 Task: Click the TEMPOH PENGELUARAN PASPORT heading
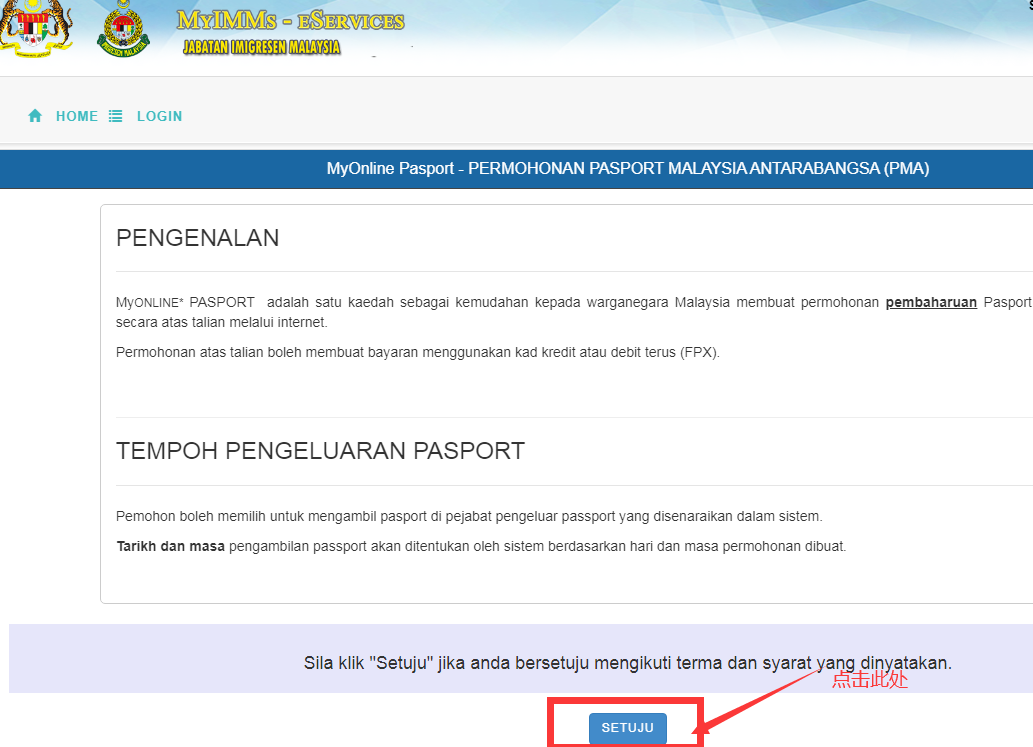tap(320, 451)
